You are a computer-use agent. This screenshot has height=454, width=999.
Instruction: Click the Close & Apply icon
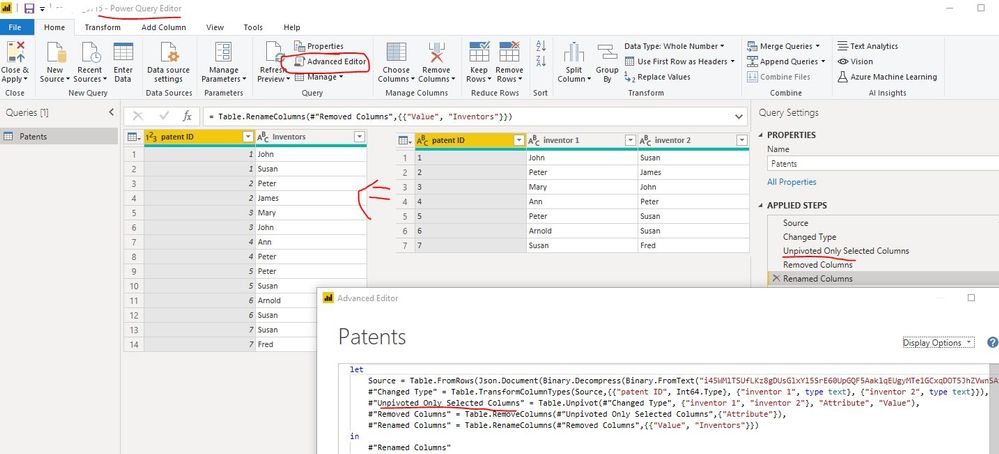pyautogui.click(x=15, y=52)
